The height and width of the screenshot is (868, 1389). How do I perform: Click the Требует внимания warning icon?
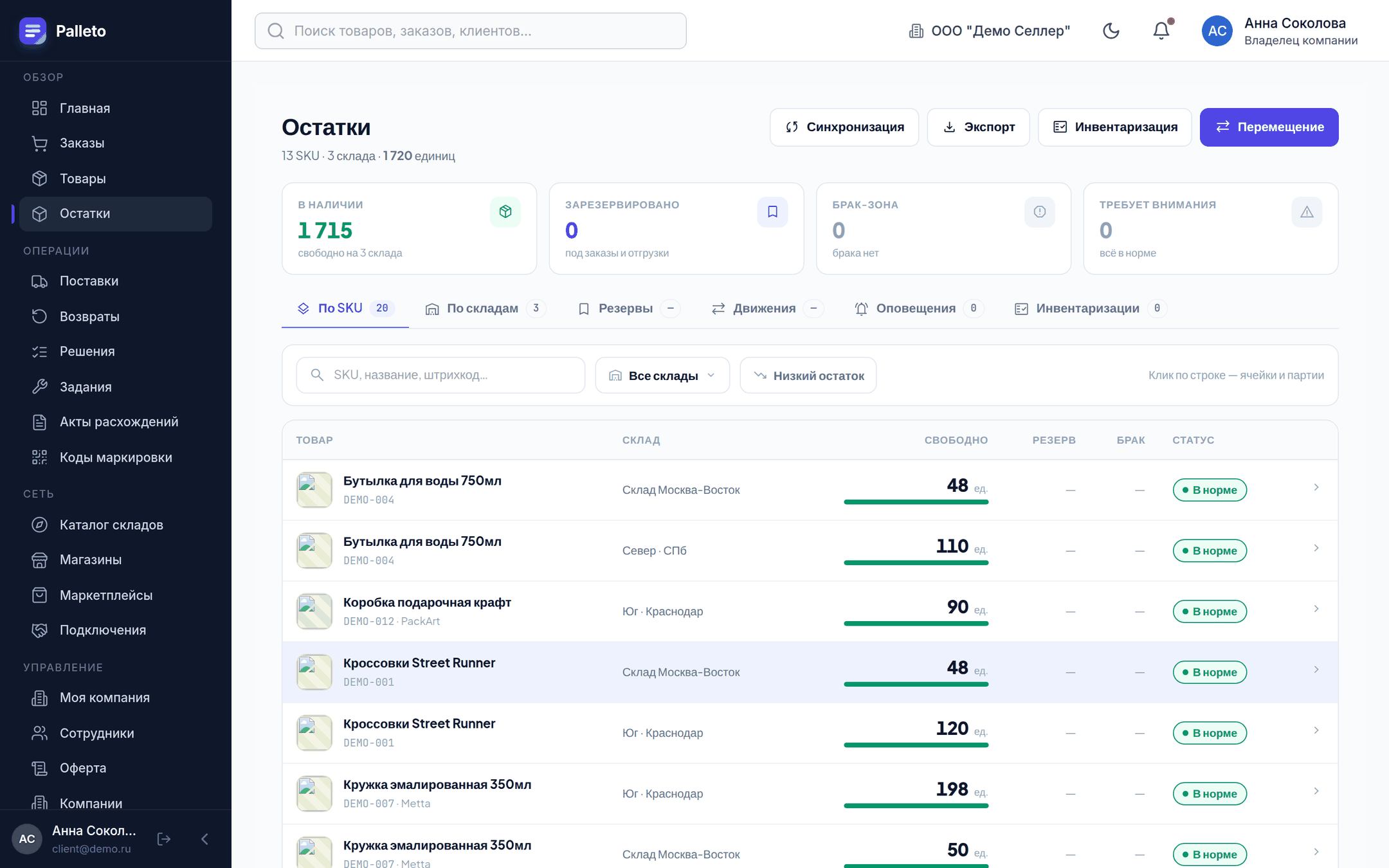tap(1307, 212)
